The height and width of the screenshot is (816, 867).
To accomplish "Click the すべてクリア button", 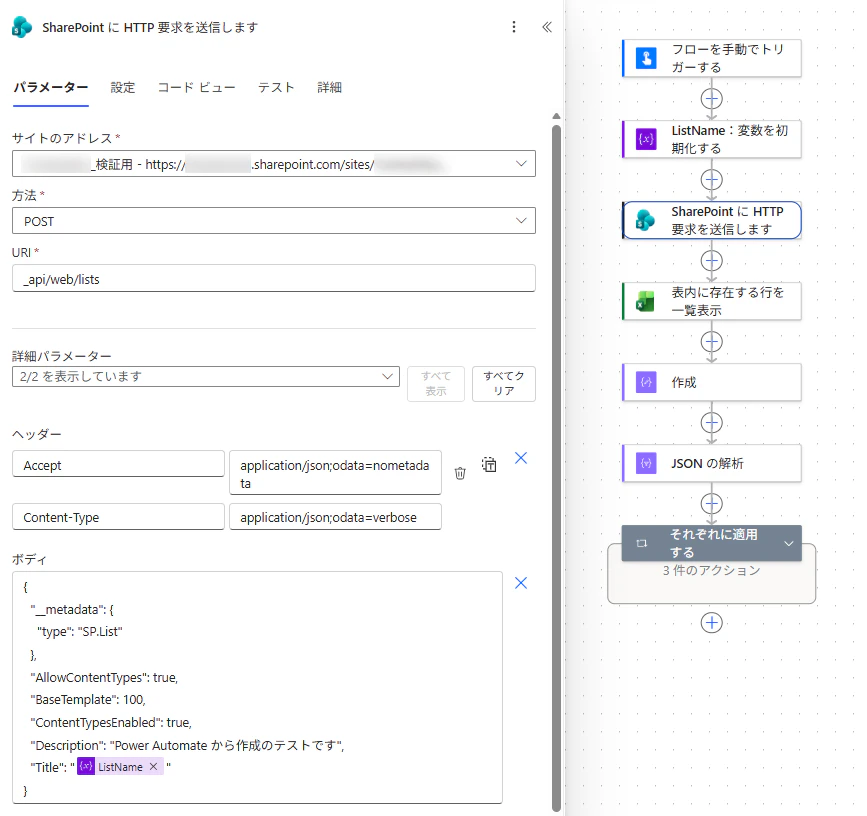I will coord(504,383).
